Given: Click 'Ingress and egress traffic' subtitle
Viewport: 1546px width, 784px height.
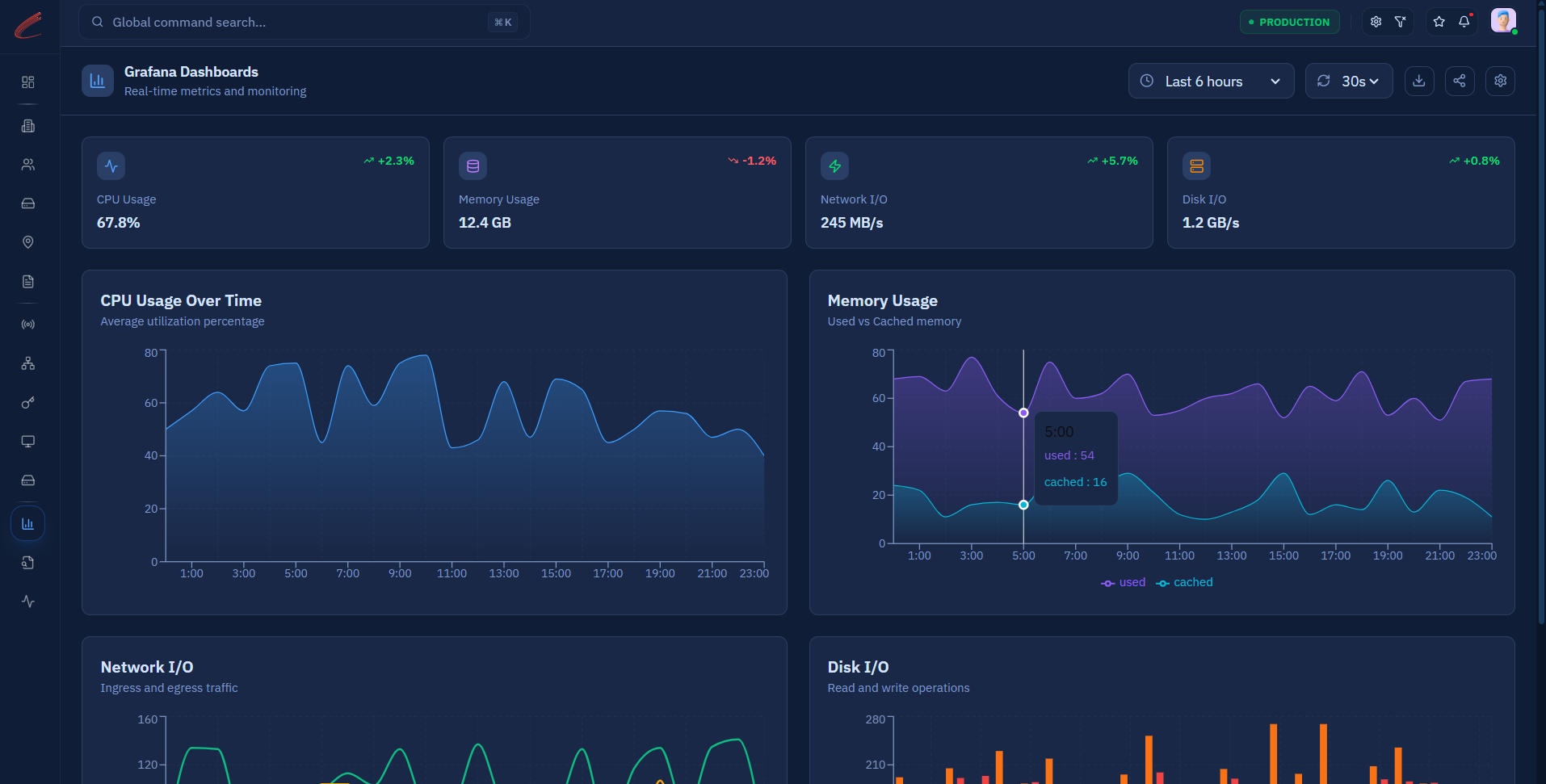Looking at the screenshot, I should [169, 688].
